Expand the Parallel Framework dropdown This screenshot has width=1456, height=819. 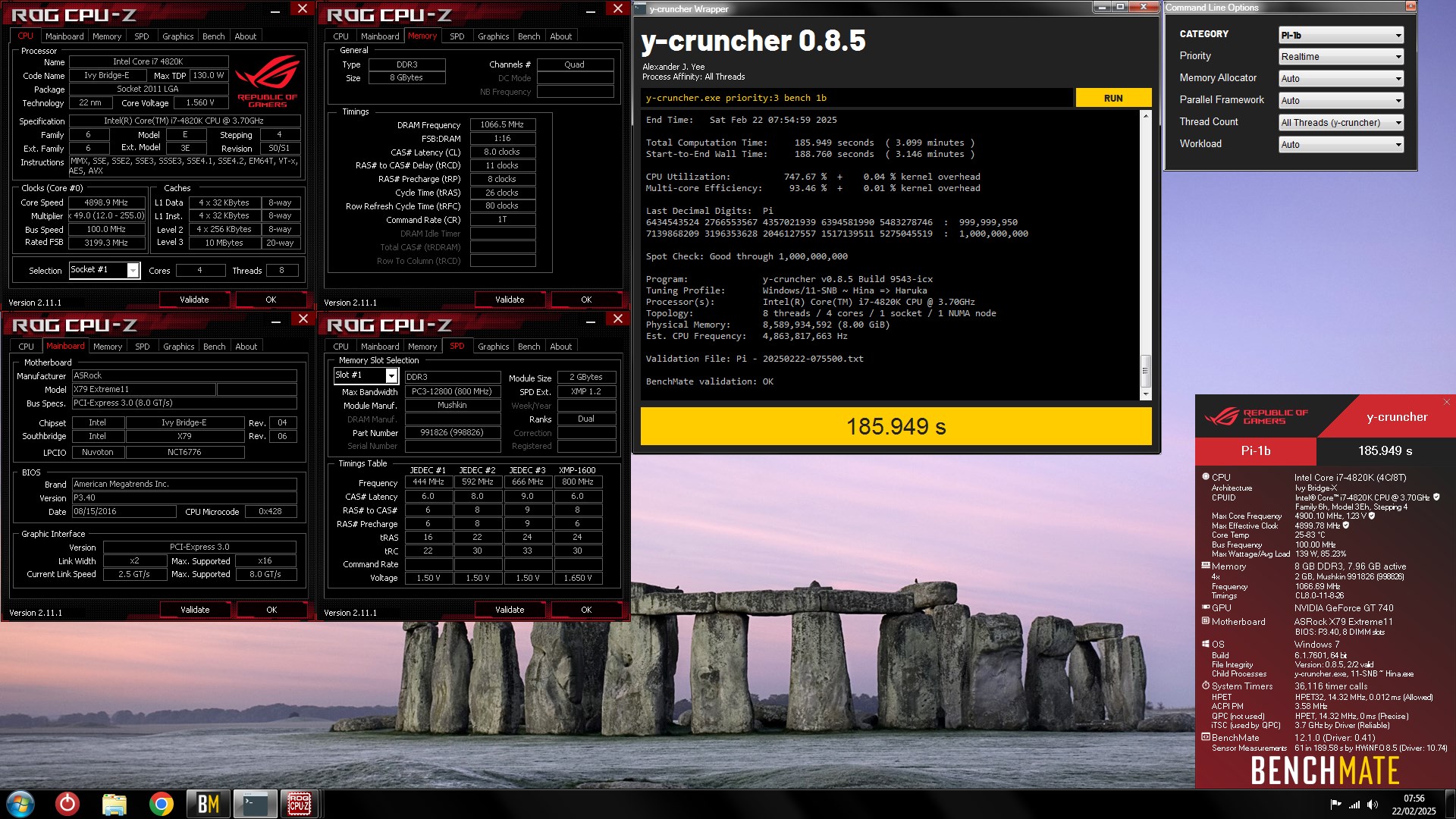1341,101
